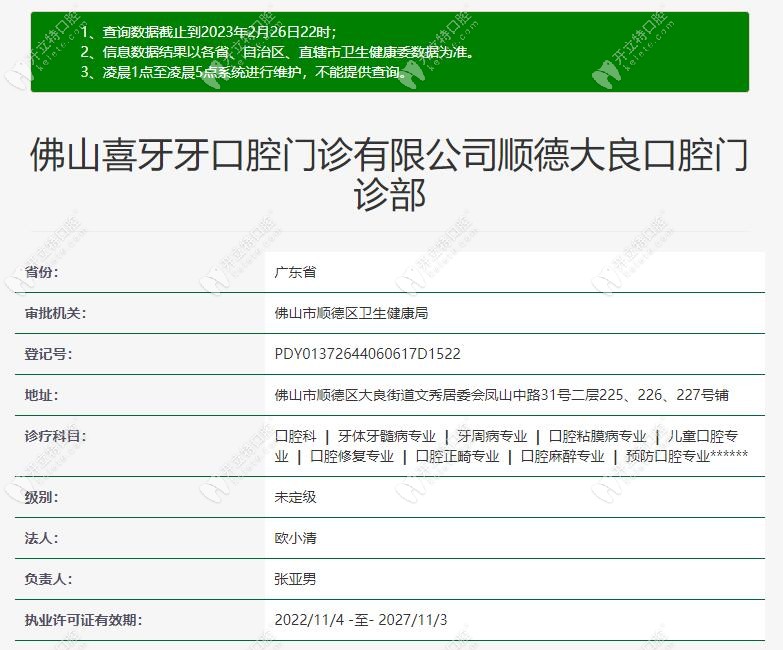Click the province value 广东省

(295, 272)
